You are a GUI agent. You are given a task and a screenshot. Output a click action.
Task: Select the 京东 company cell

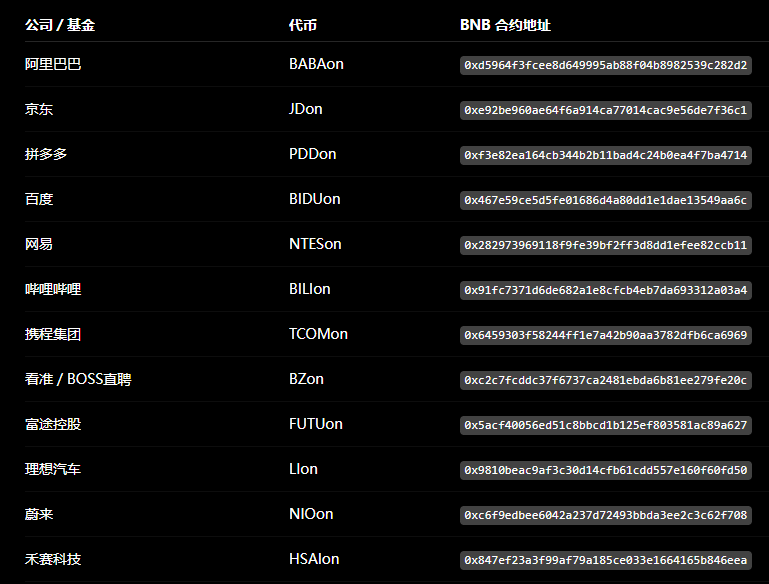pos(39,109)
